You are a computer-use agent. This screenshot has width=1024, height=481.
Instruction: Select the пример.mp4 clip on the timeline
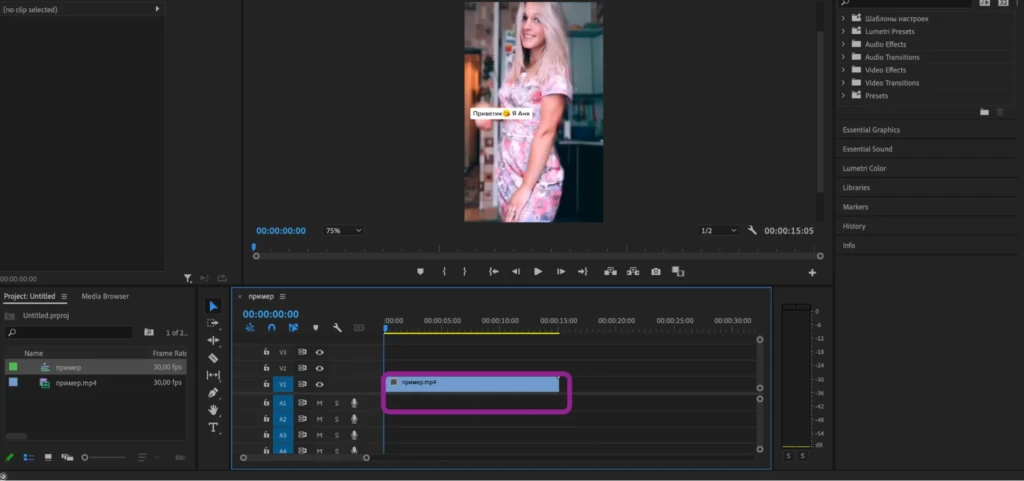click(x=472, y=384)
